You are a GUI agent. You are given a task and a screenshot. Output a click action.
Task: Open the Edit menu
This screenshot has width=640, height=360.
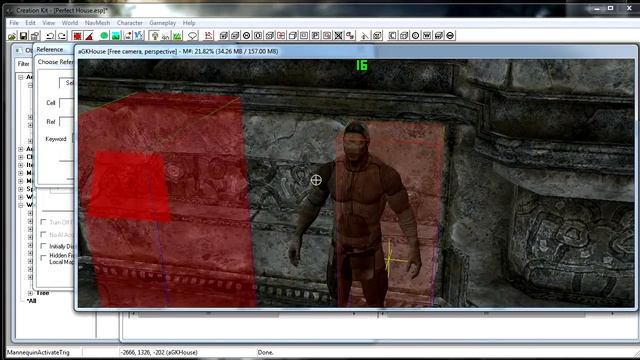(x=30, y=23)
